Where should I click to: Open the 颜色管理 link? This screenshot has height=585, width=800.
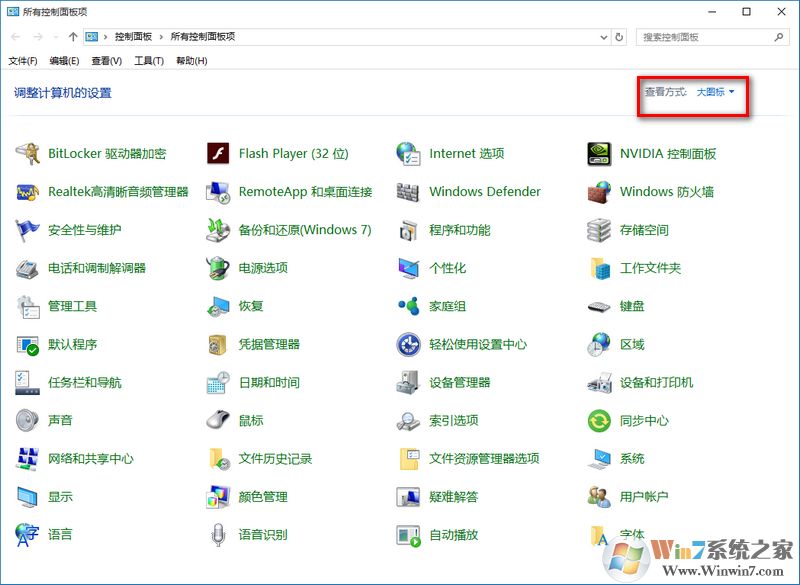pyautogui.click(x=263, y=497)
